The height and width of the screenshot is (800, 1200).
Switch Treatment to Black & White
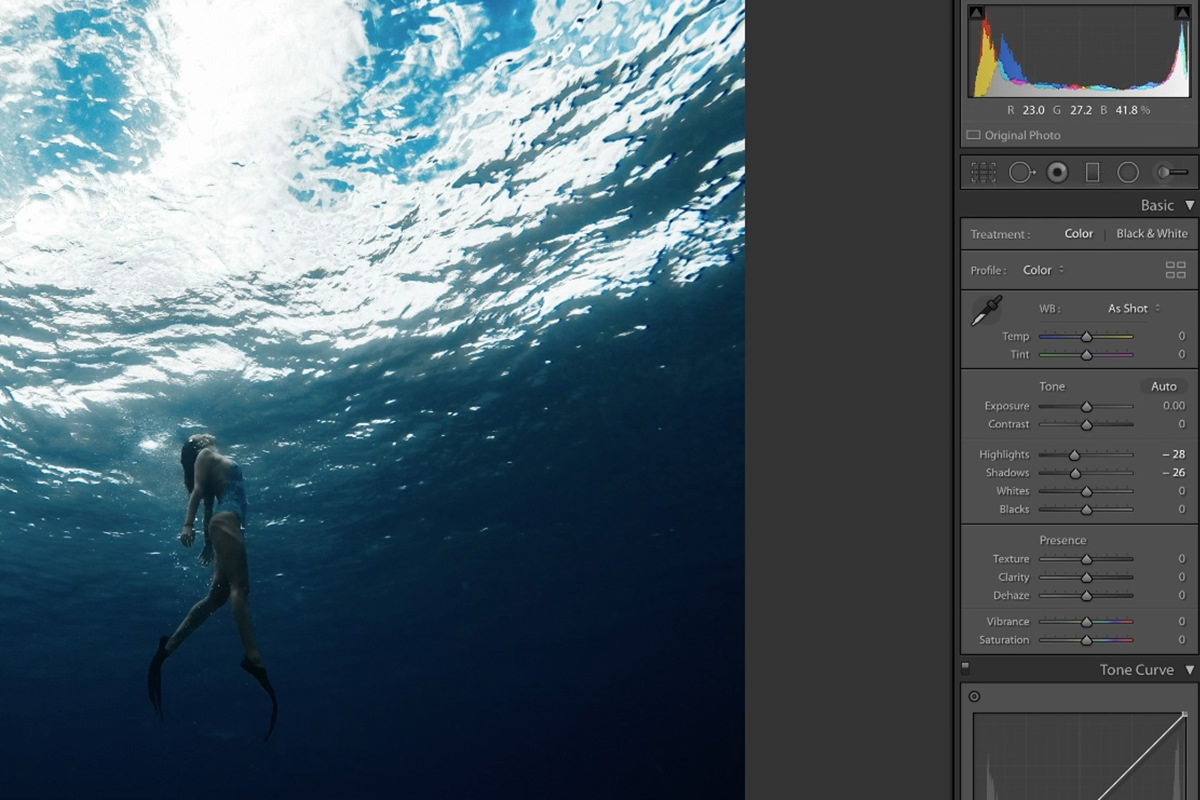(x=1151, y=233)
